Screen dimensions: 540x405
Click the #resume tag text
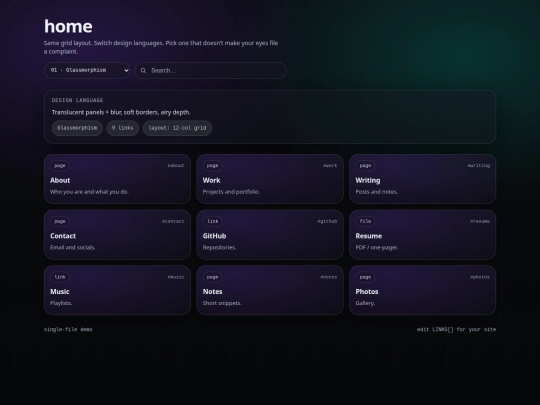click(480, 221)
